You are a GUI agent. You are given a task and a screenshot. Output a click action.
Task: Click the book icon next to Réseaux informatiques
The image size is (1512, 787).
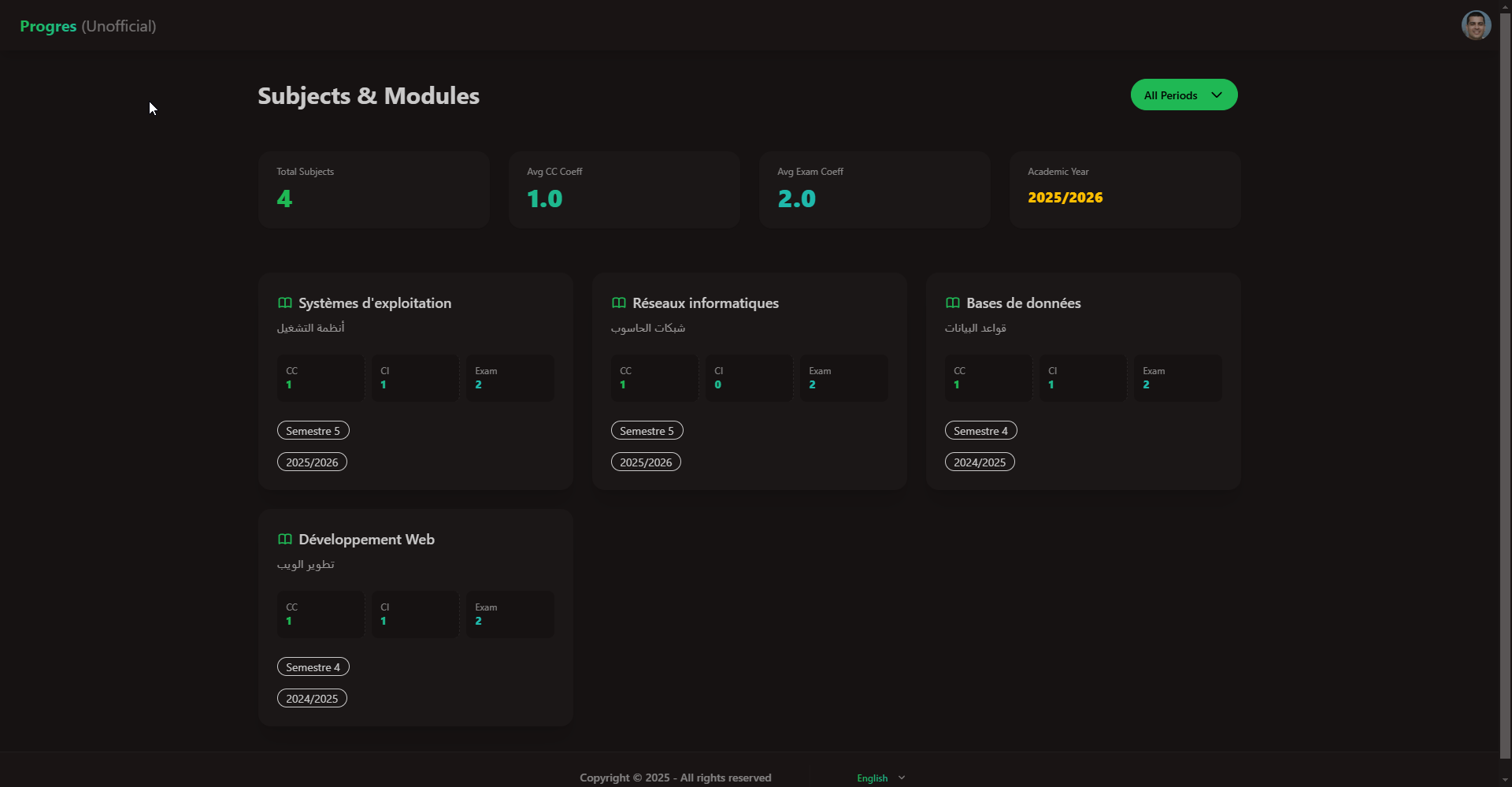pos(619,303)
